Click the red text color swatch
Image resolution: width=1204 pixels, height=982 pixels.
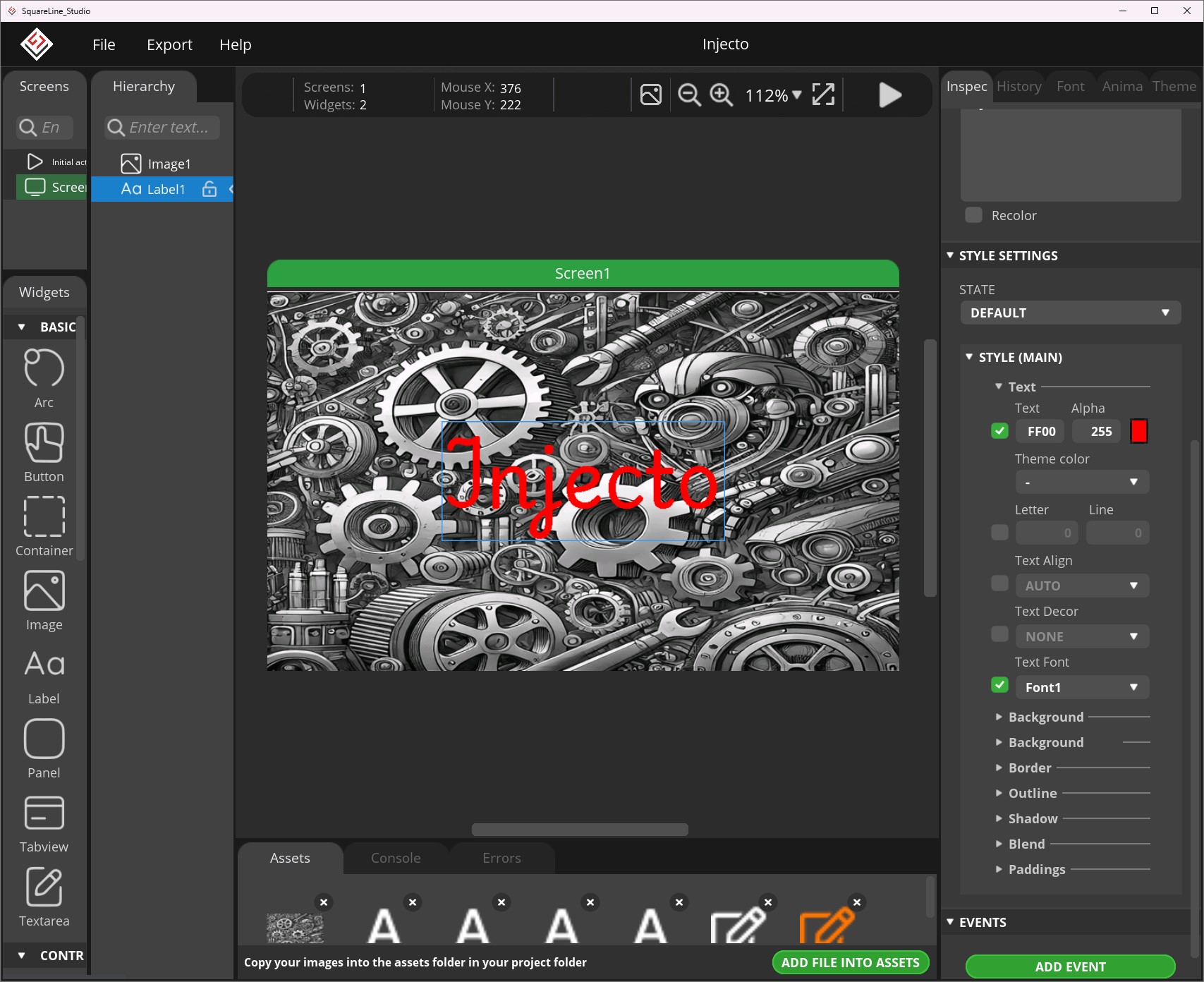[x=1138, y=431]
